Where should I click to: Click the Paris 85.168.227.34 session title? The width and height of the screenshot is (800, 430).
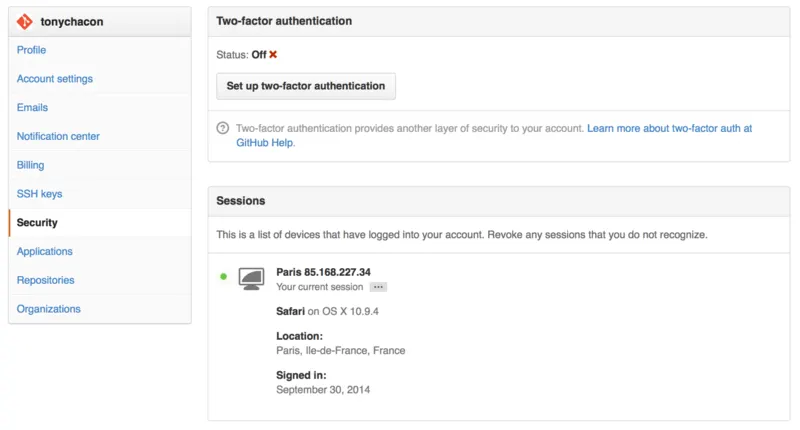[x=323, y=272]
